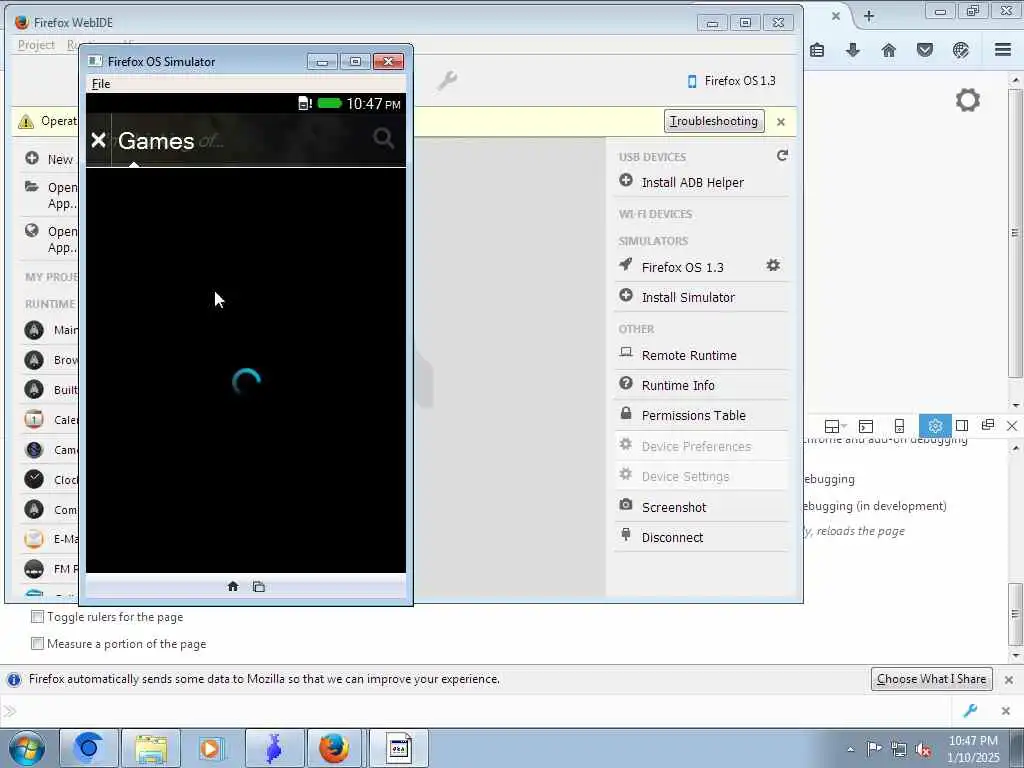
Task: Click the rocket icon for Firefox OS 1.3
Action: click(x=626, y=264)
